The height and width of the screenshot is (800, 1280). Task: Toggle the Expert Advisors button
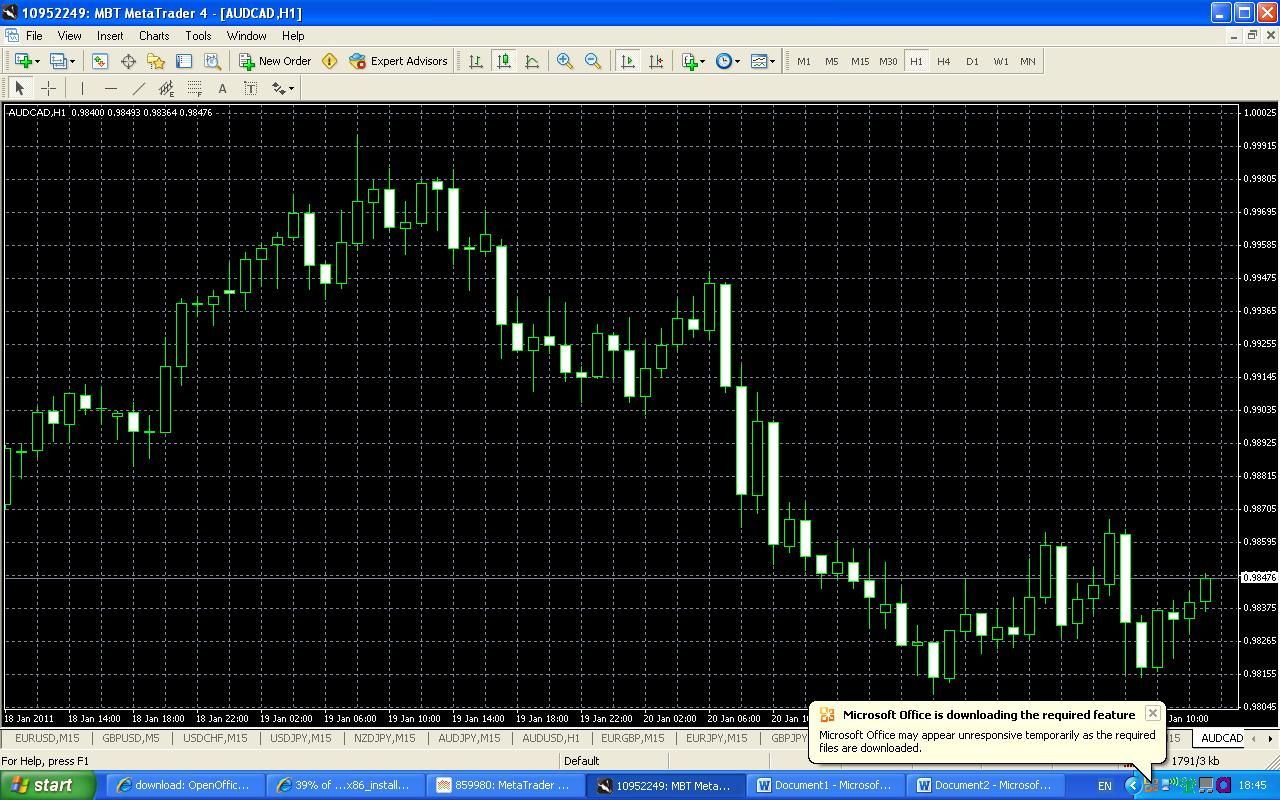(x=398, y=61)
